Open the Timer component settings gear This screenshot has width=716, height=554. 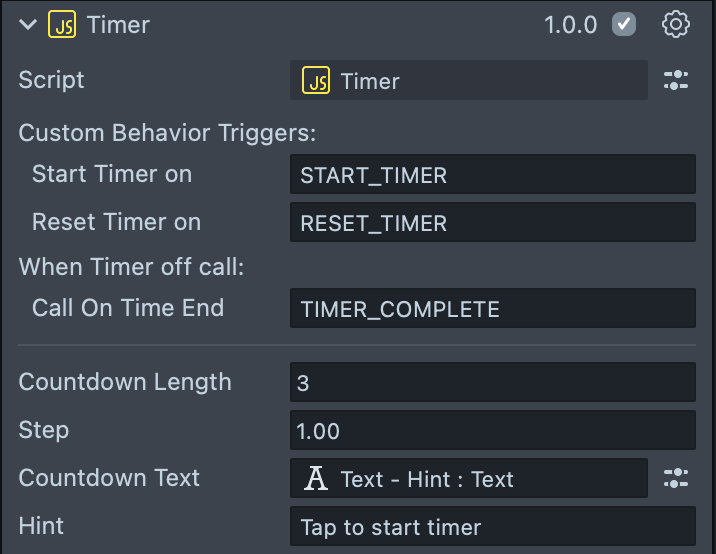(676, 25)
